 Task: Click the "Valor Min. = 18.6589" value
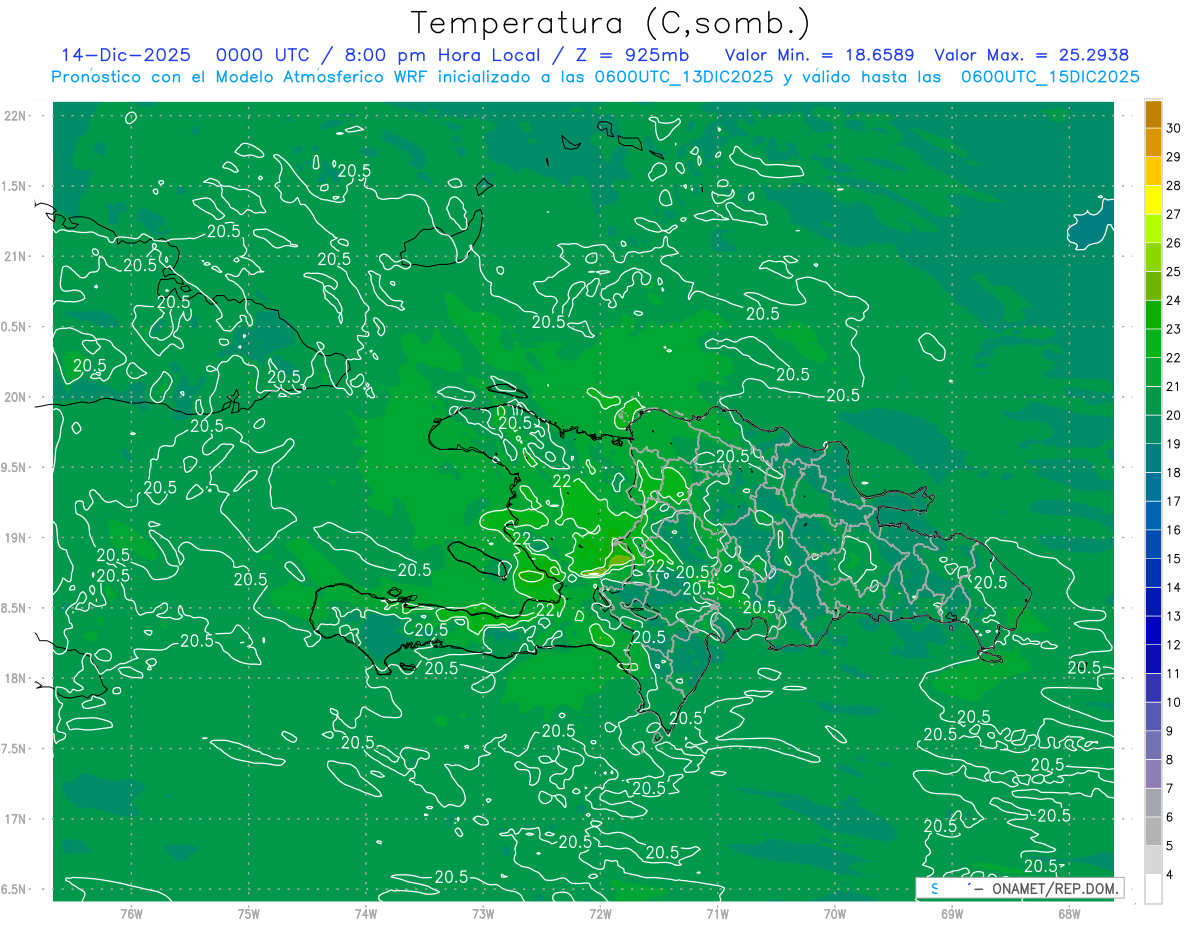pyautogui.click(x=820, y=55)
